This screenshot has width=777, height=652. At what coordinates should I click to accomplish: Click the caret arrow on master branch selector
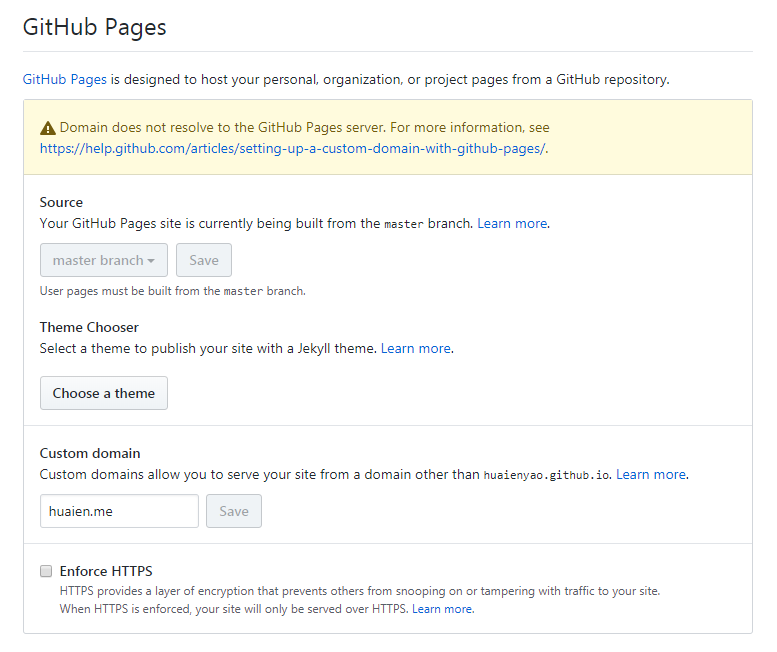151,261
